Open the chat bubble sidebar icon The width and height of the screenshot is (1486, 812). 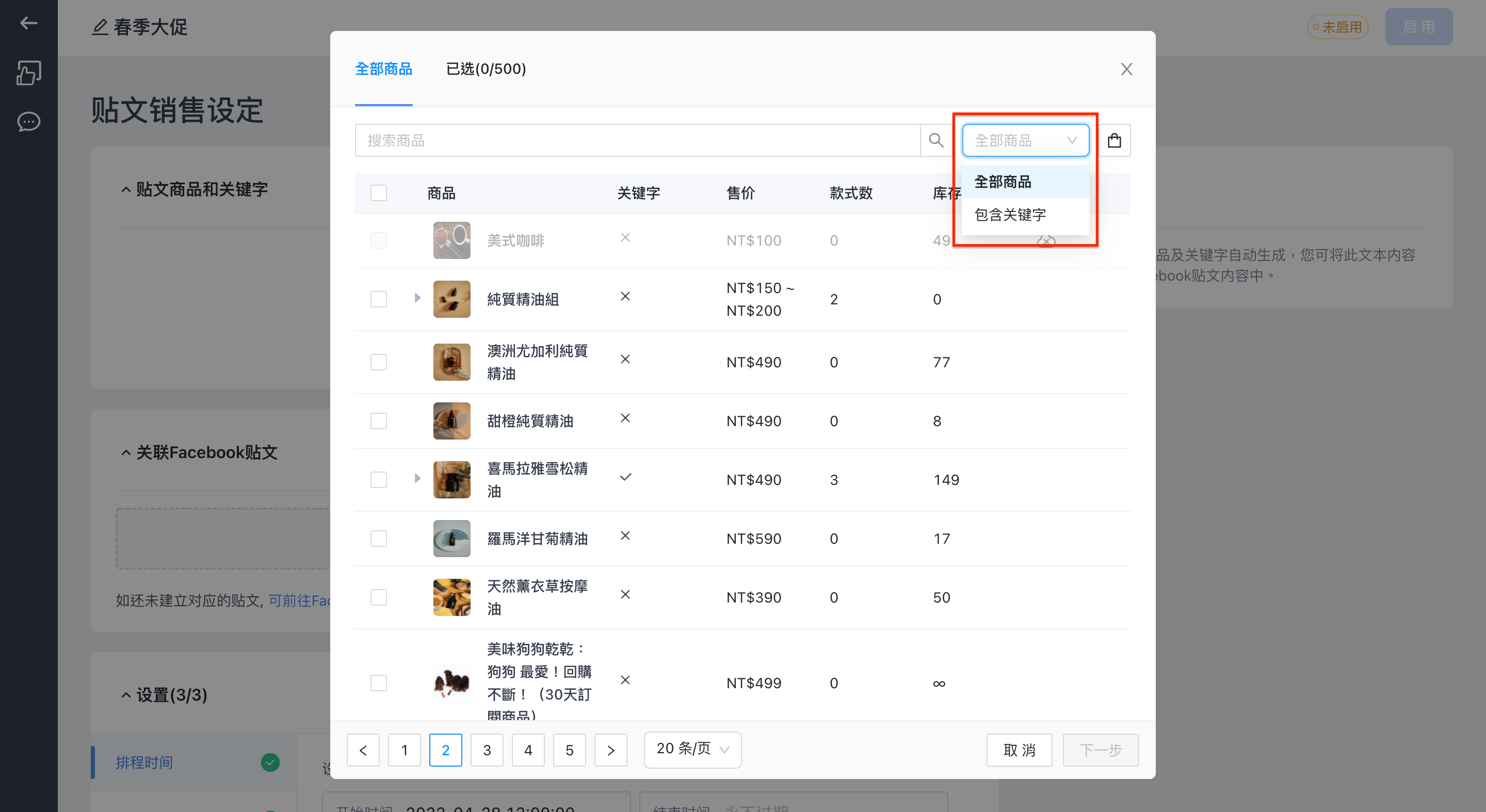[x=28, y=122]
